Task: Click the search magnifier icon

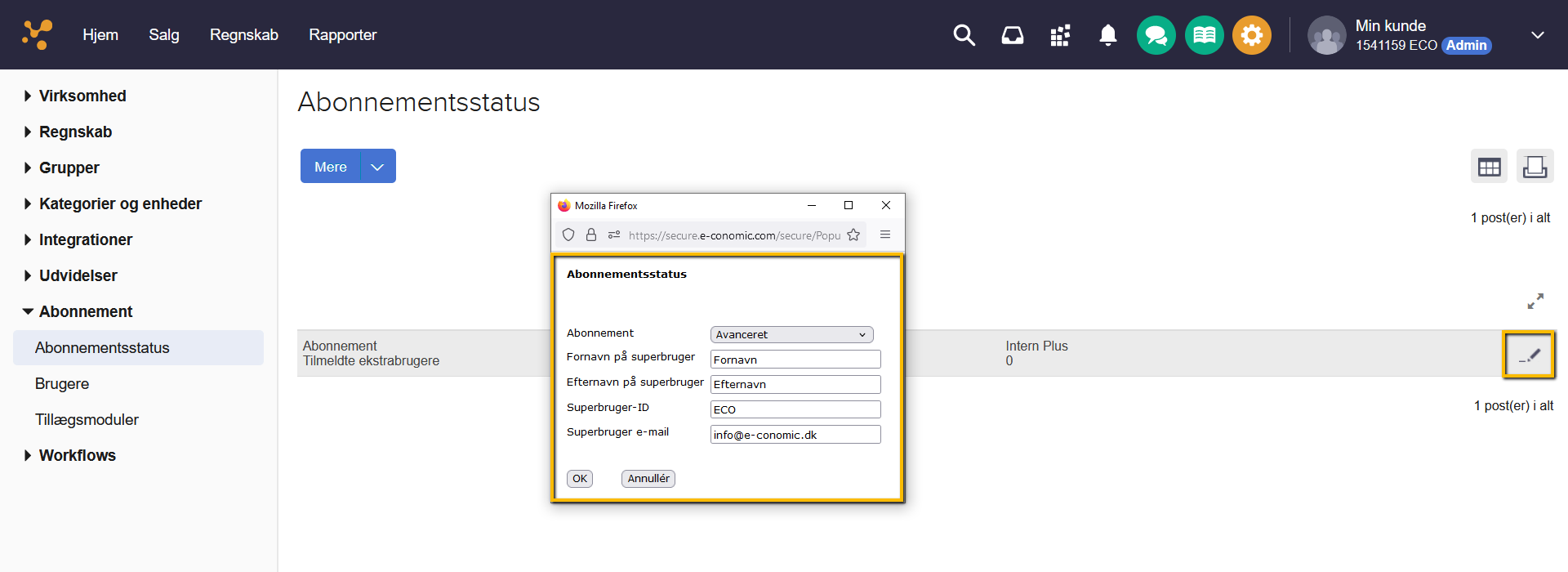Action: [x=964, y=35]
